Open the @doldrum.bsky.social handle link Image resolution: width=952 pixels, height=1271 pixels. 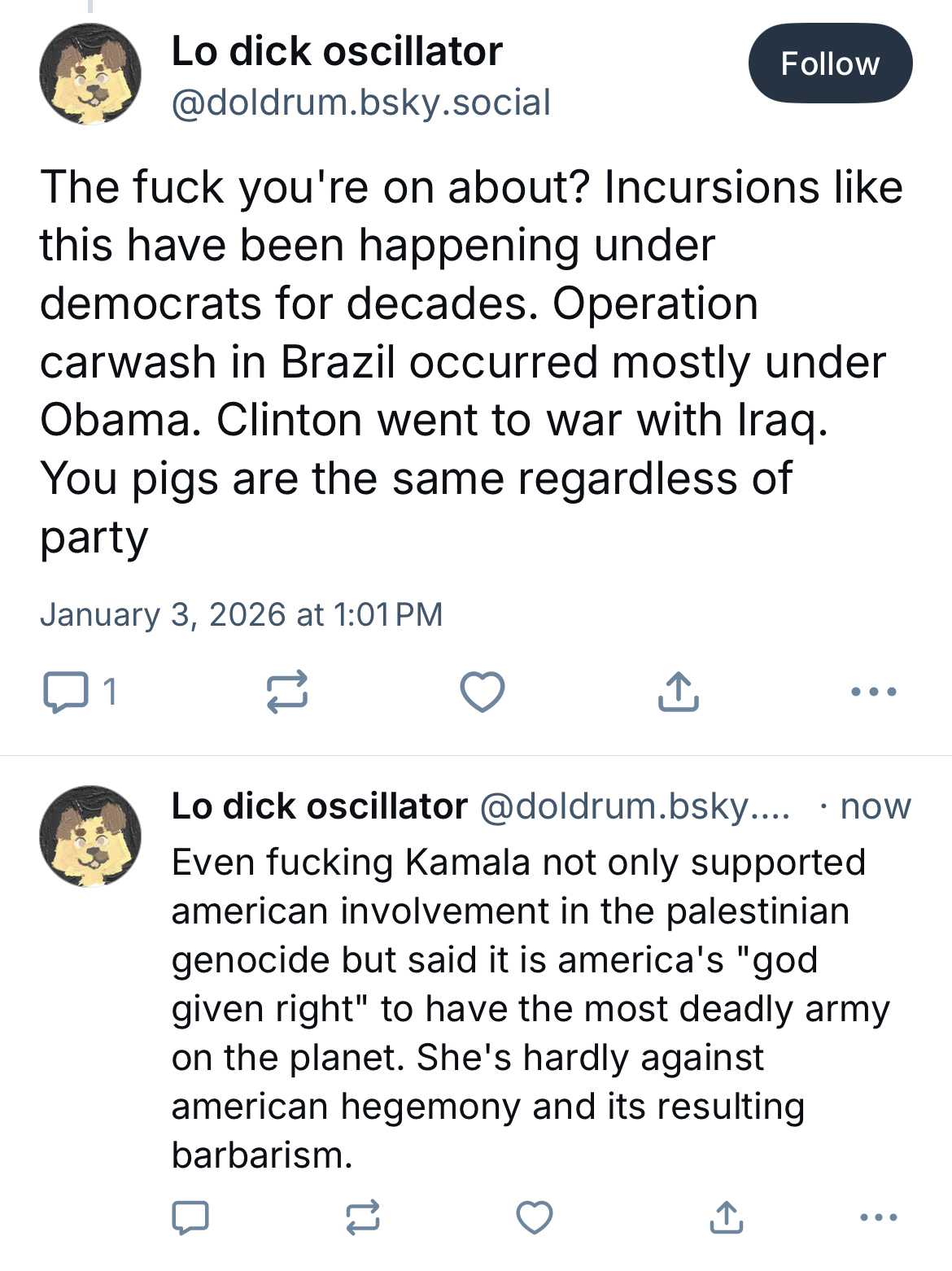[360, 103]
